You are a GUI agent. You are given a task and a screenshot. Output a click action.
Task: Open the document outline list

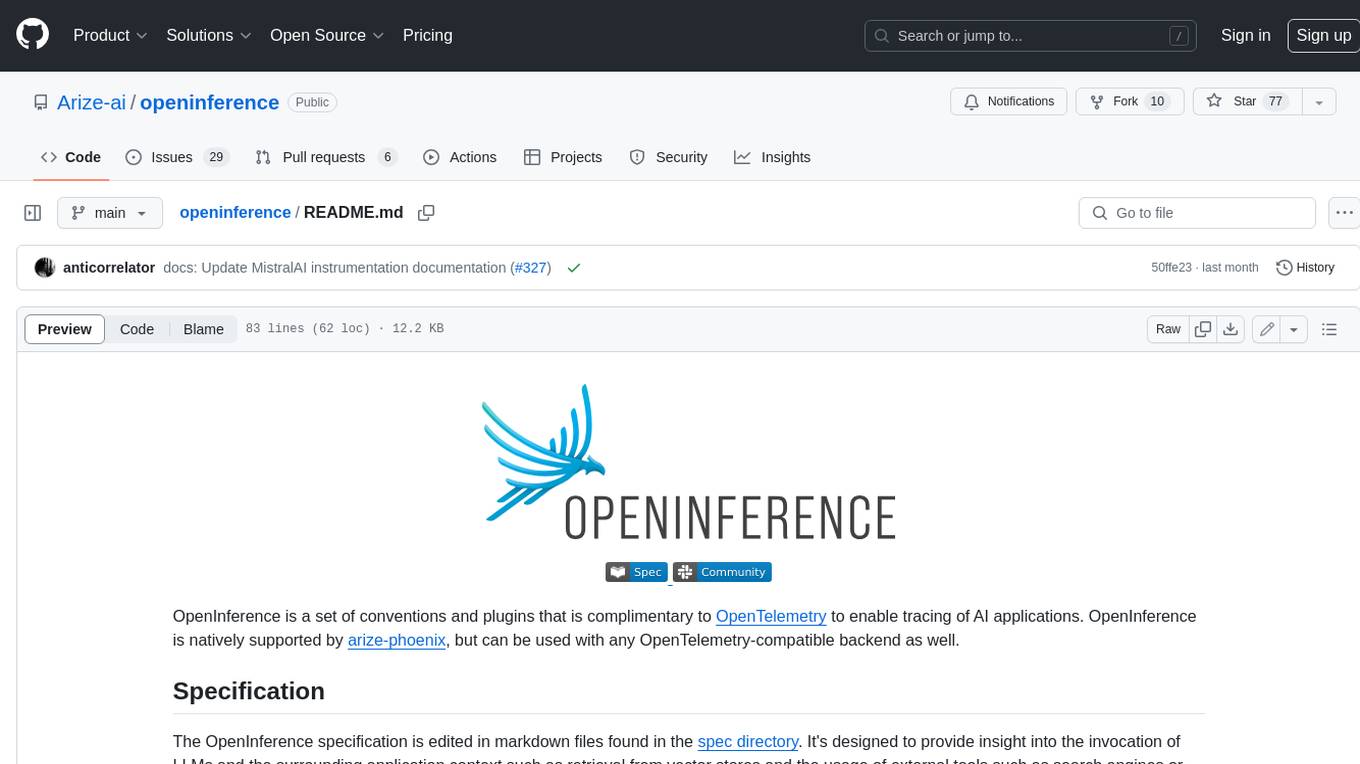tap(1329, 329)
